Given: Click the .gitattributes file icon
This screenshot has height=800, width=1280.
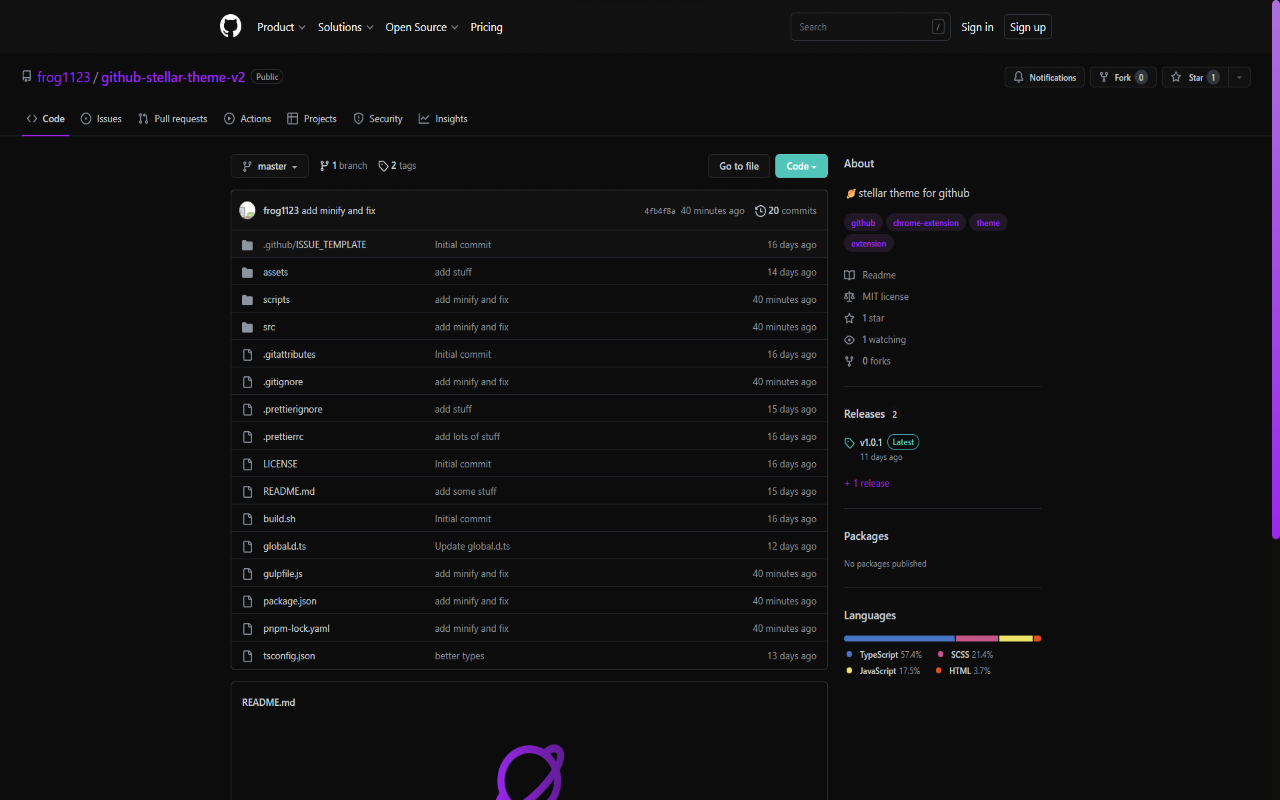Looking at the screenshot, I should (x=248, y=355).
